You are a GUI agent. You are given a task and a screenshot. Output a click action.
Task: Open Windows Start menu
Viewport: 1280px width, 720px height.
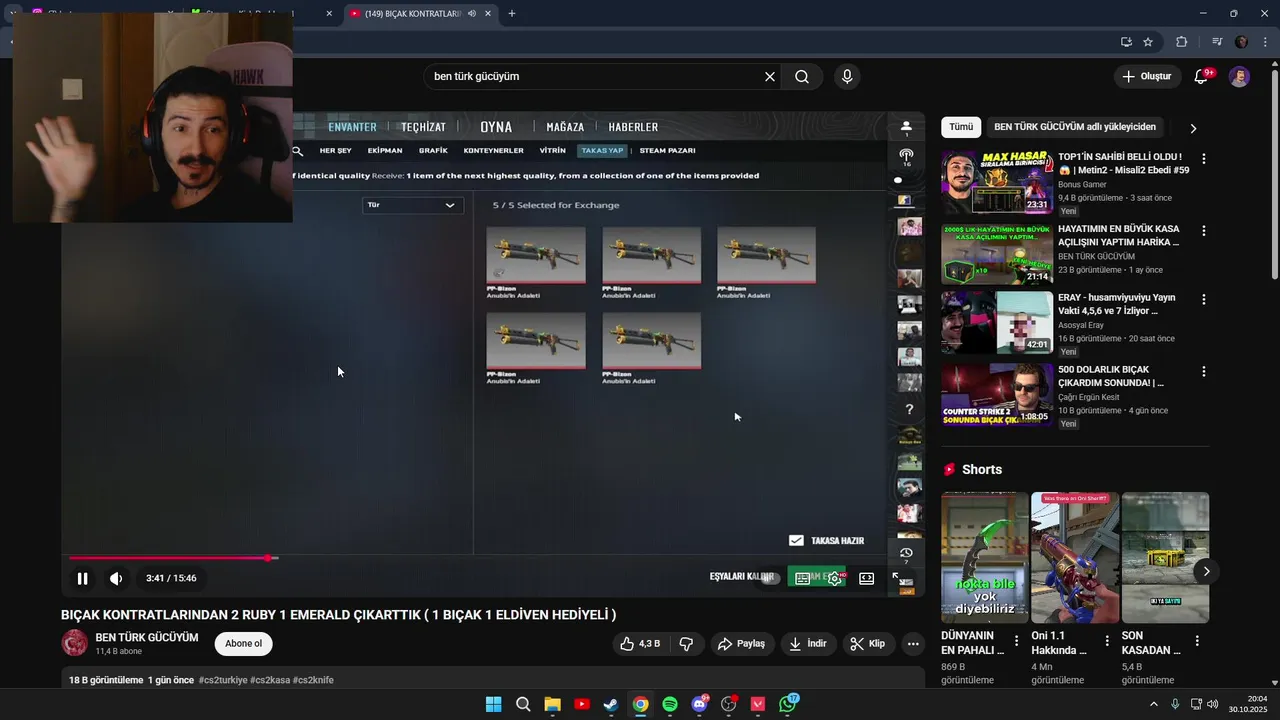(x=493, y=704)
